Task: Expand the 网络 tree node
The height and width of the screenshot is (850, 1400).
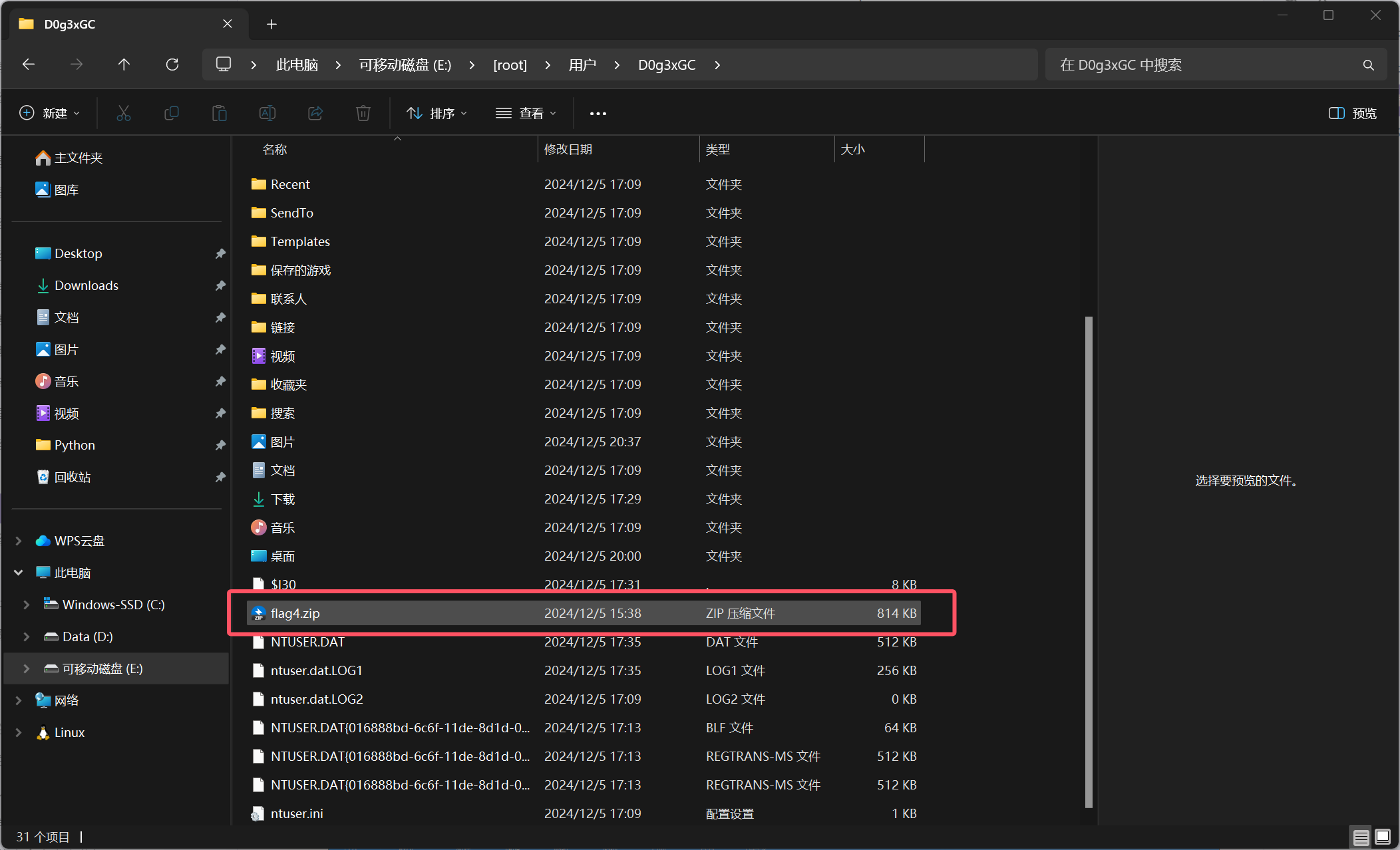Action: [x=19, y=700]
